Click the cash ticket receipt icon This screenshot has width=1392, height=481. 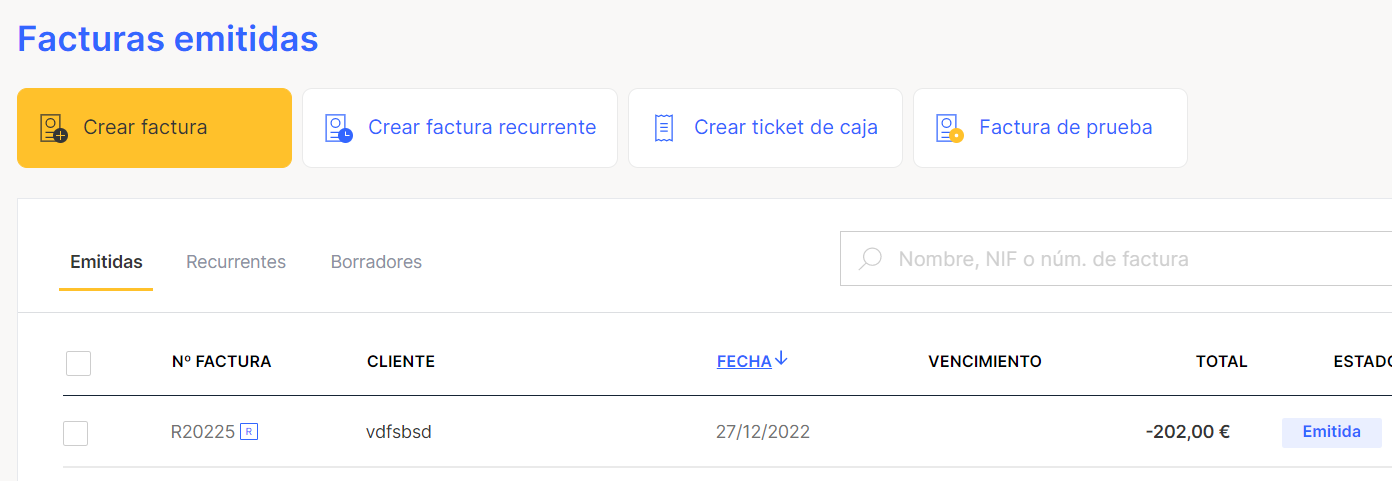coord(663,128)
